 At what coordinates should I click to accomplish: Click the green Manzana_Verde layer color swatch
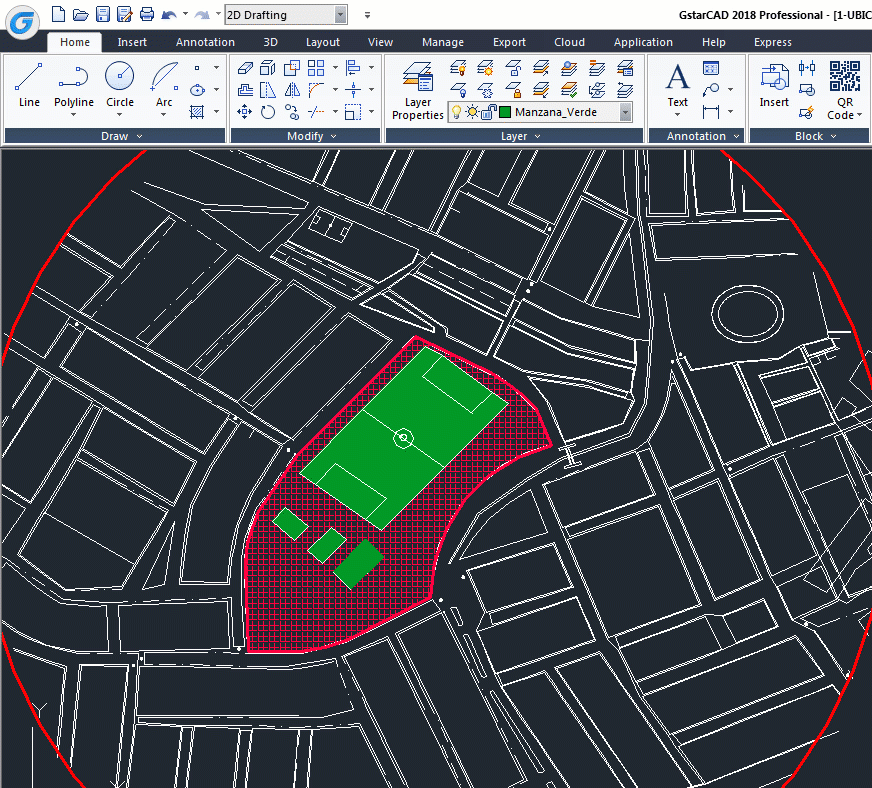[x=505, y=112]
